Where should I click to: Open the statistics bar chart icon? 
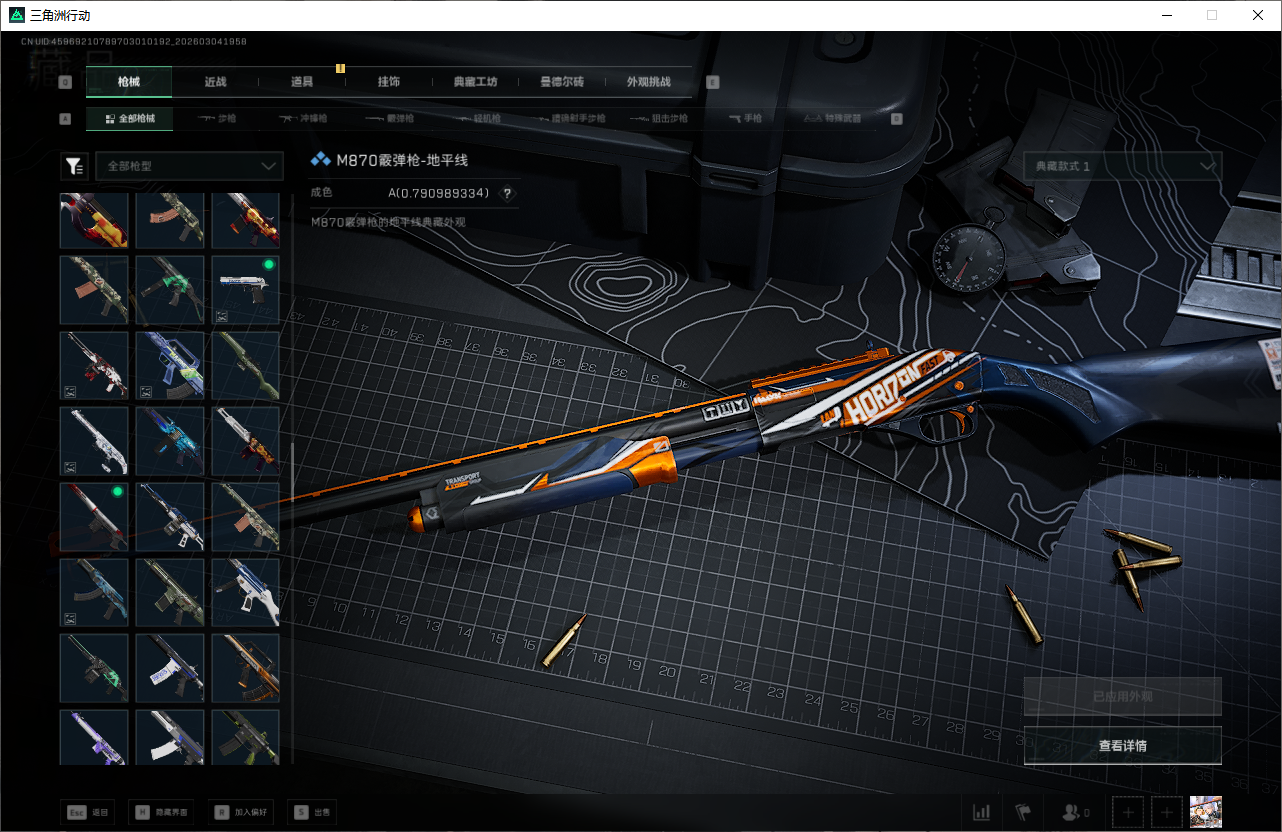pyautogui.click(x=982, y=812)
